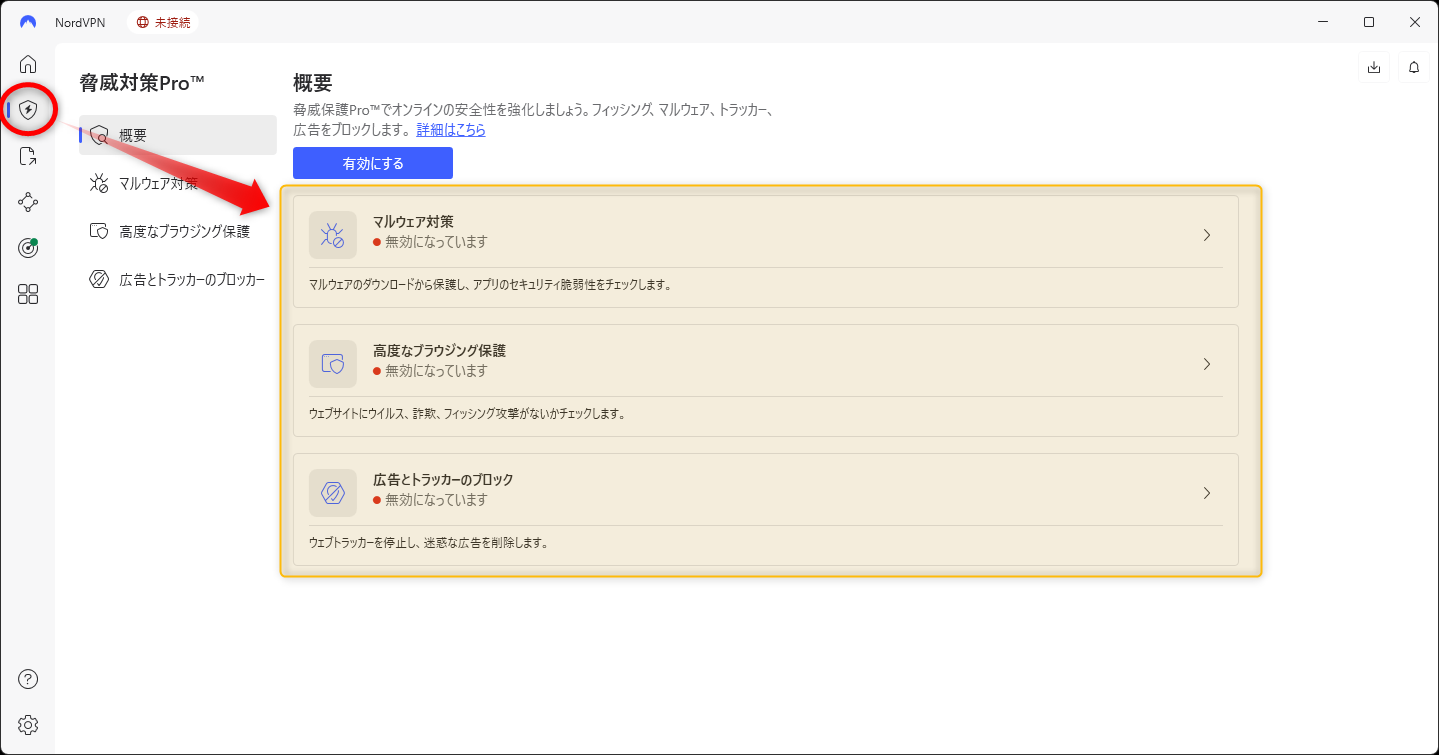Follow the 詳細はこちら link

coord(451,130)
